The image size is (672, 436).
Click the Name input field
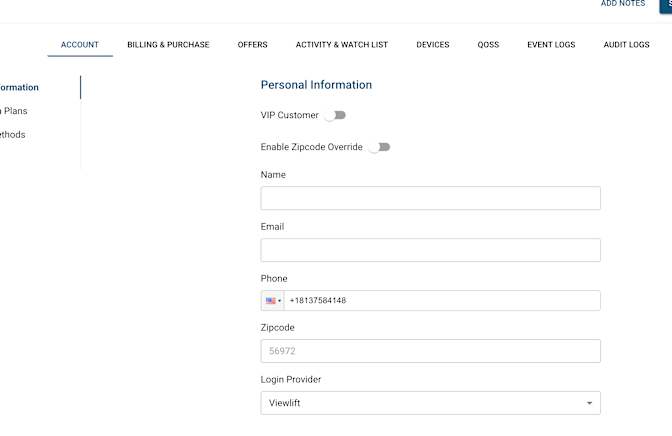(430, 198)
